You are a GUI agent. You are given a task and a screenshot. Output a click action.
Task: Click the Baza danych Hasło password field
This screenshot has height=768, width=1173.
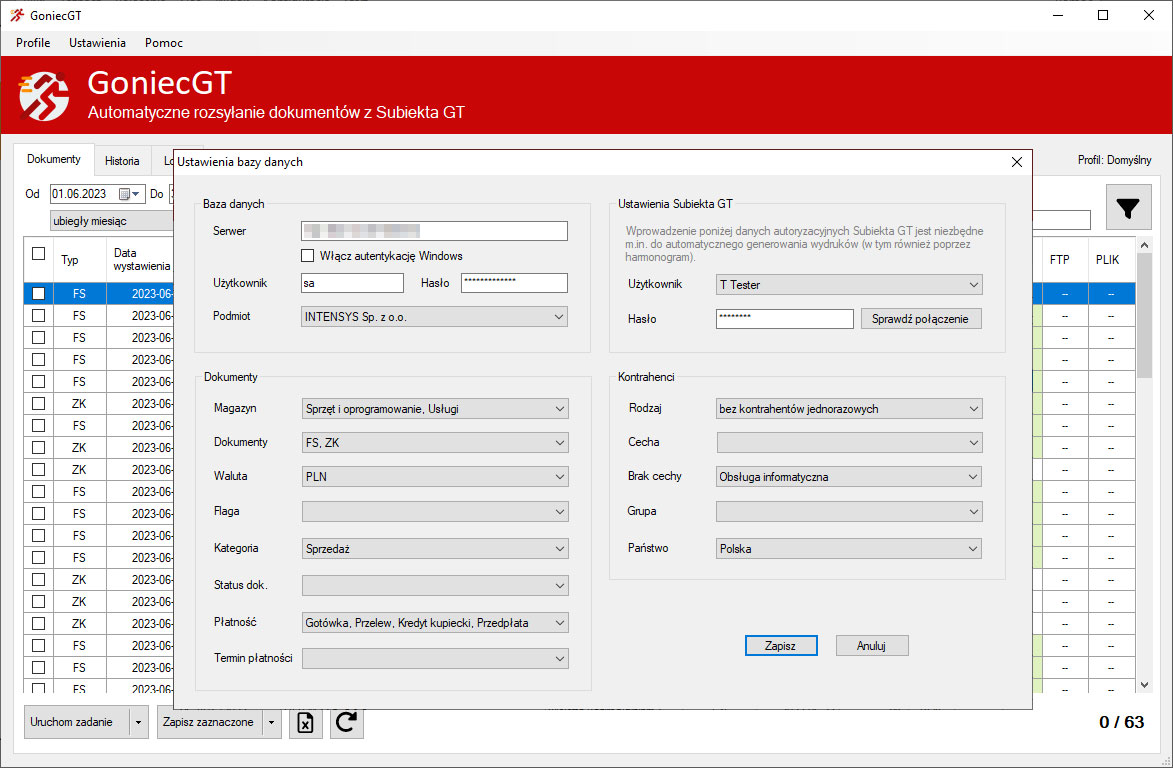[x=514, y=283]
